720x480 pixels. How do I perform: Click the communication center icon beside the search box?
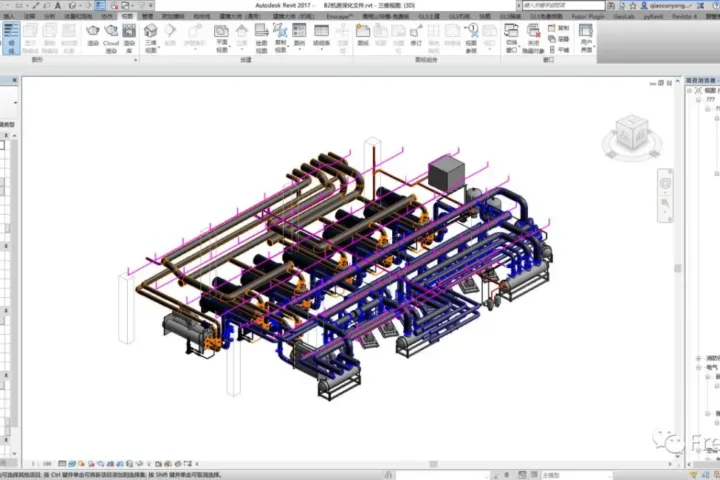click(x=622, y=6)
